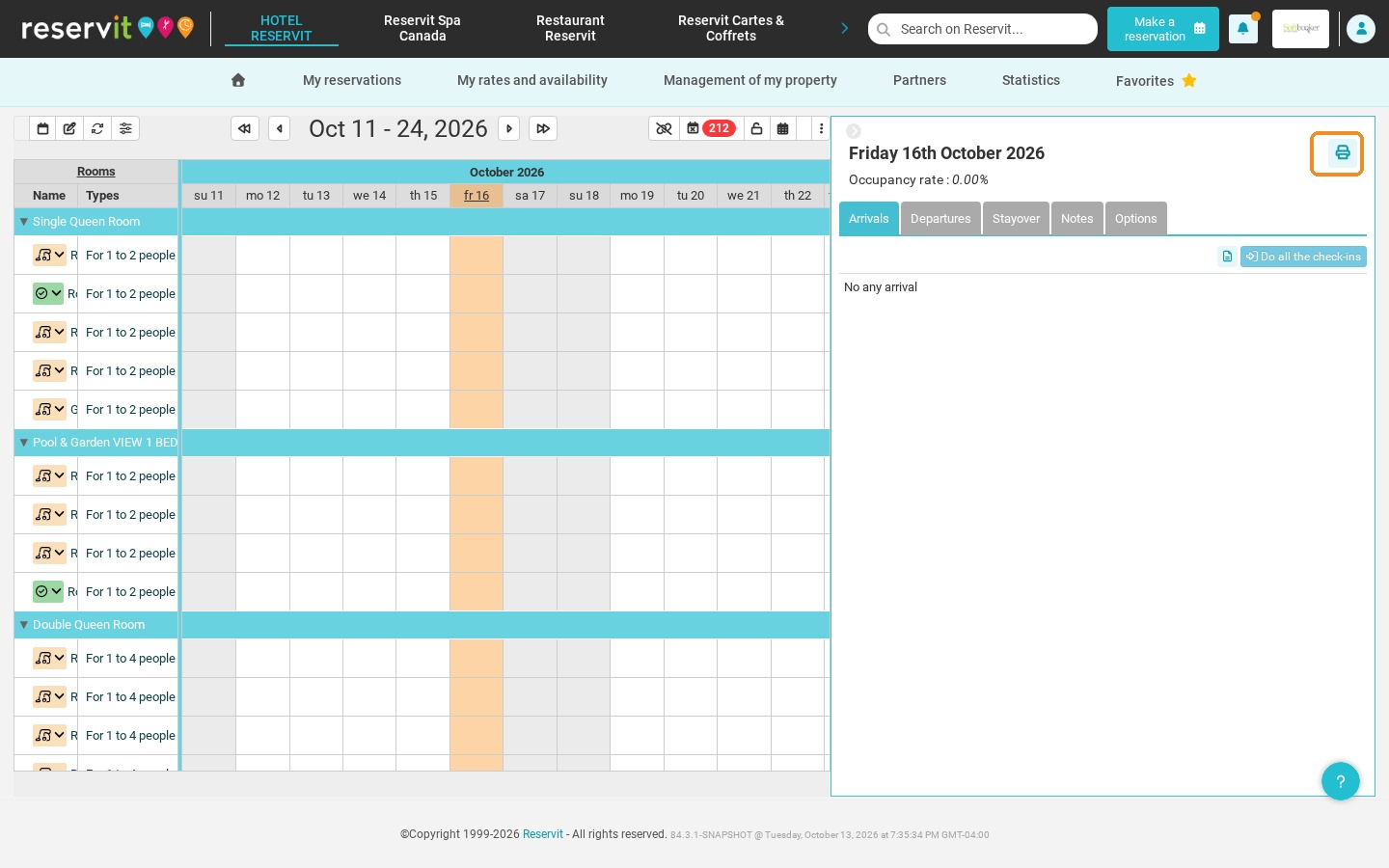Click Do all the check-ins button
The width and height of the screenshot is (1389, 868).
[x=1303, y=257]
